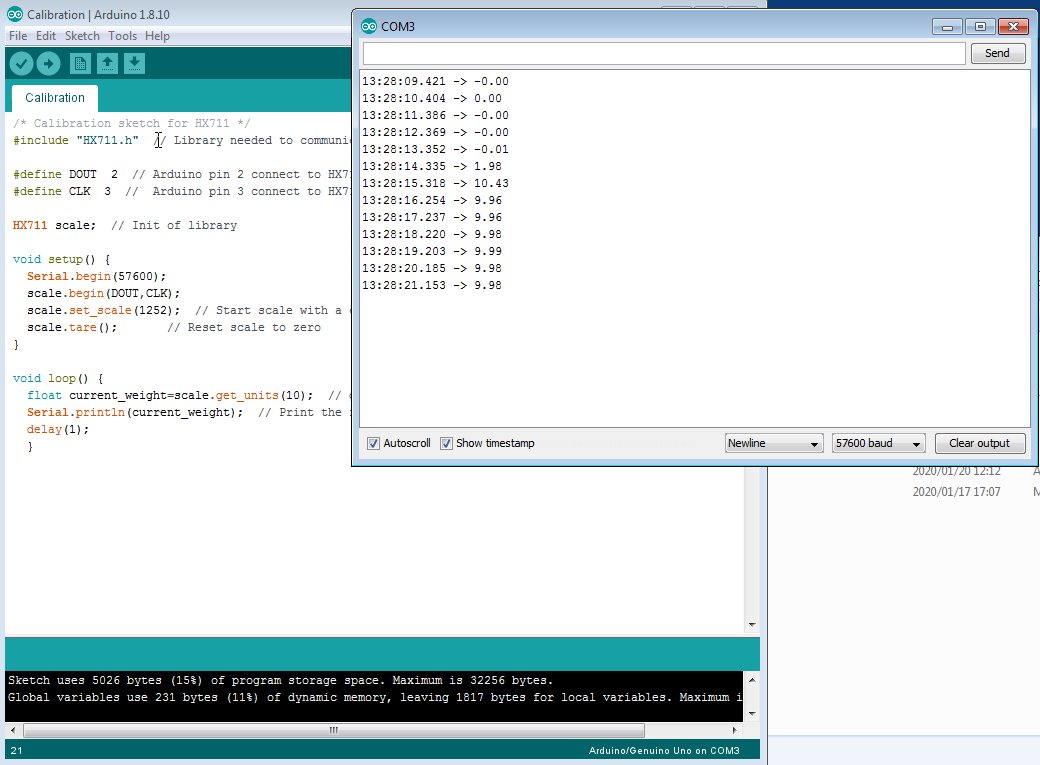Click the code editor scroll down arrow

751,624
